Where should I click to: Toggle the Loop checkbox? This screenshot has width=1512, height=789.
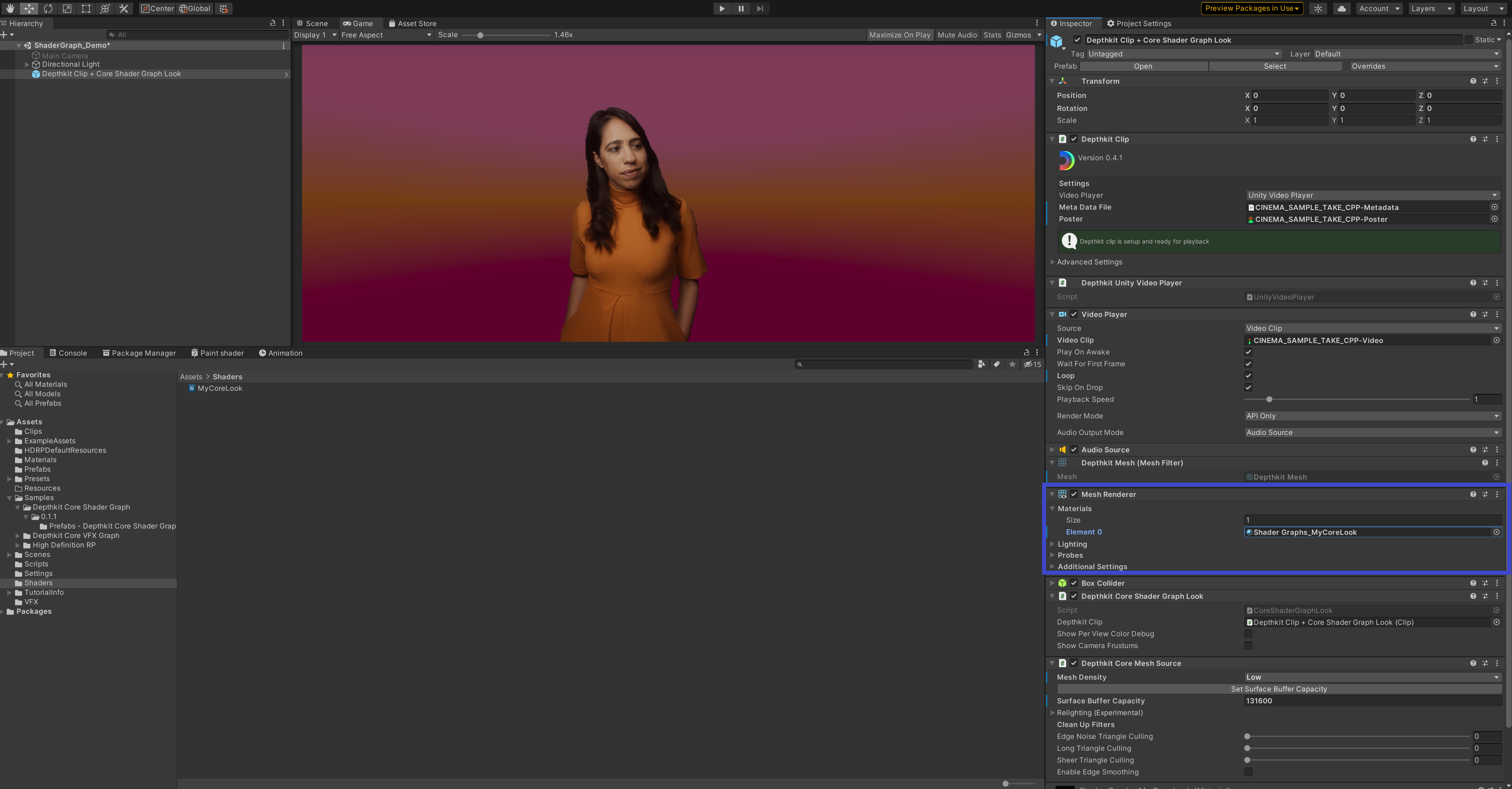(x=1249, y=375)
